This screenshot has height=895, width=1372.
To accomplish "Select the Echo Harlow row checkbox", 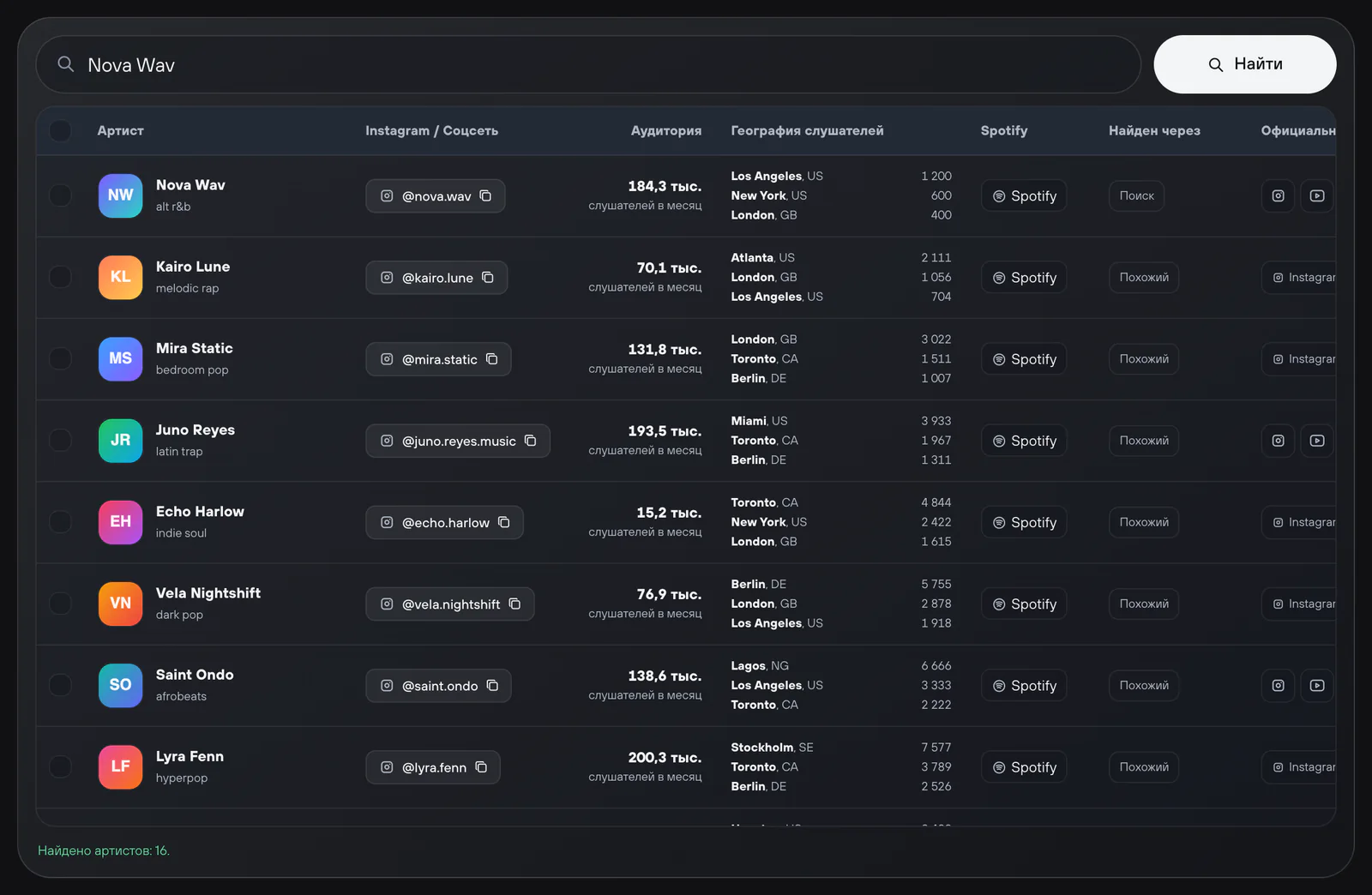I will point(60,522).
